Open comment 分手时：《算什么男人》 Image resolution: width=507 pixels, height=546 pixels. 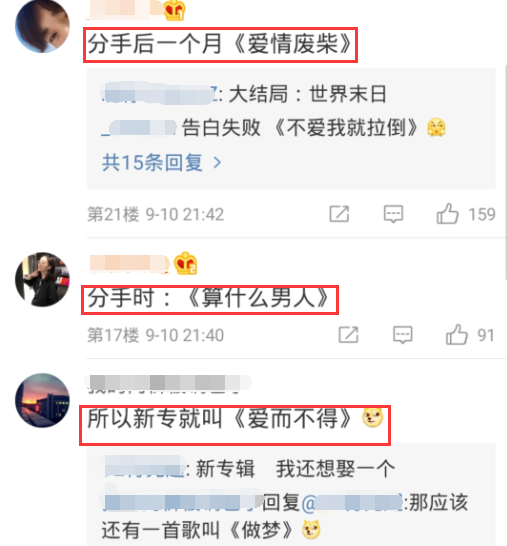point(210,300)
